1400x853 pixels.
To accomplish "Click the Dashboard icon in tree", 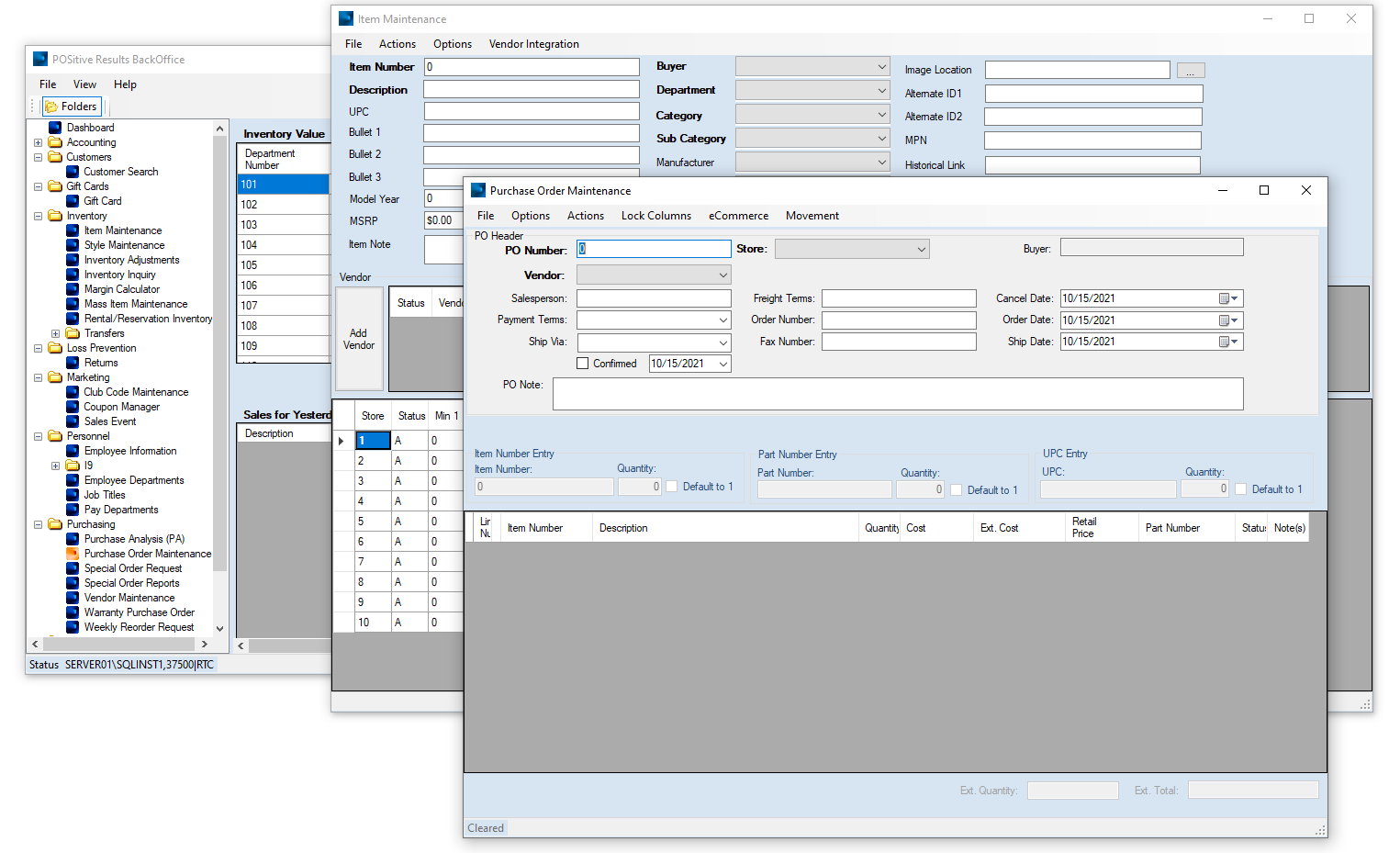I will pyautogui.click(x=55, y=128).
